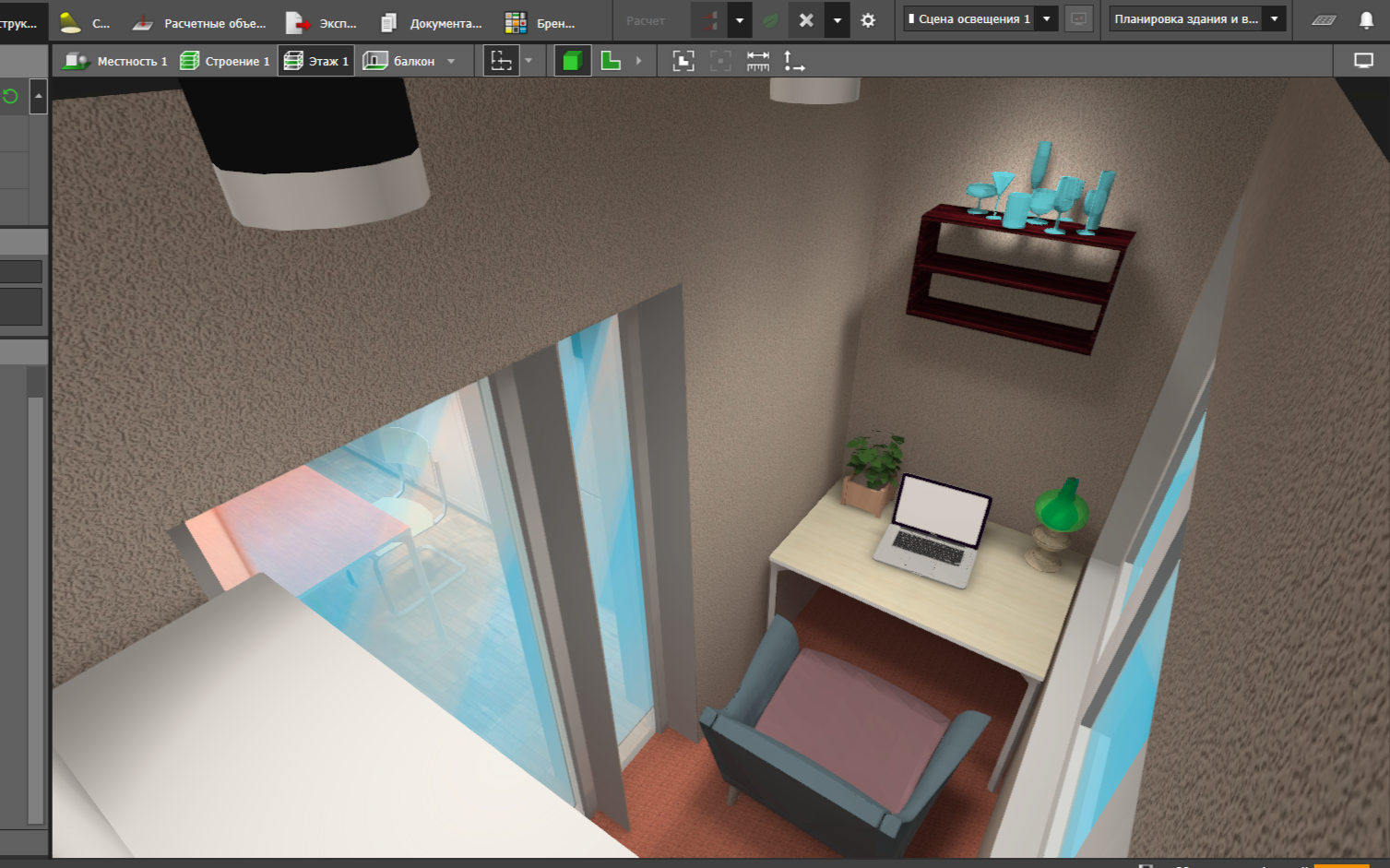Open calculation settings gear icon
Viewport: 1390px width, 868px height.
tap(868, 20)
